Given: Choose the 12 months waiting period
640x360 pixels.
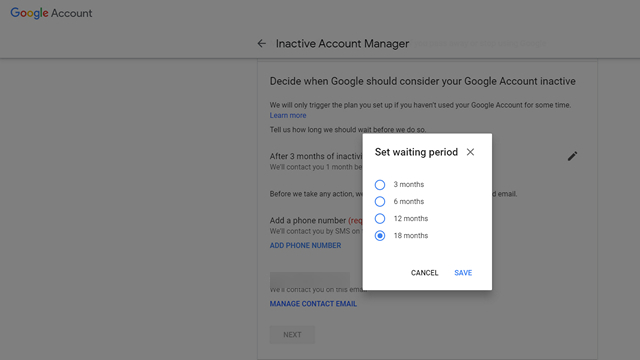Looking at the screenshot, I should coord(380,219).
